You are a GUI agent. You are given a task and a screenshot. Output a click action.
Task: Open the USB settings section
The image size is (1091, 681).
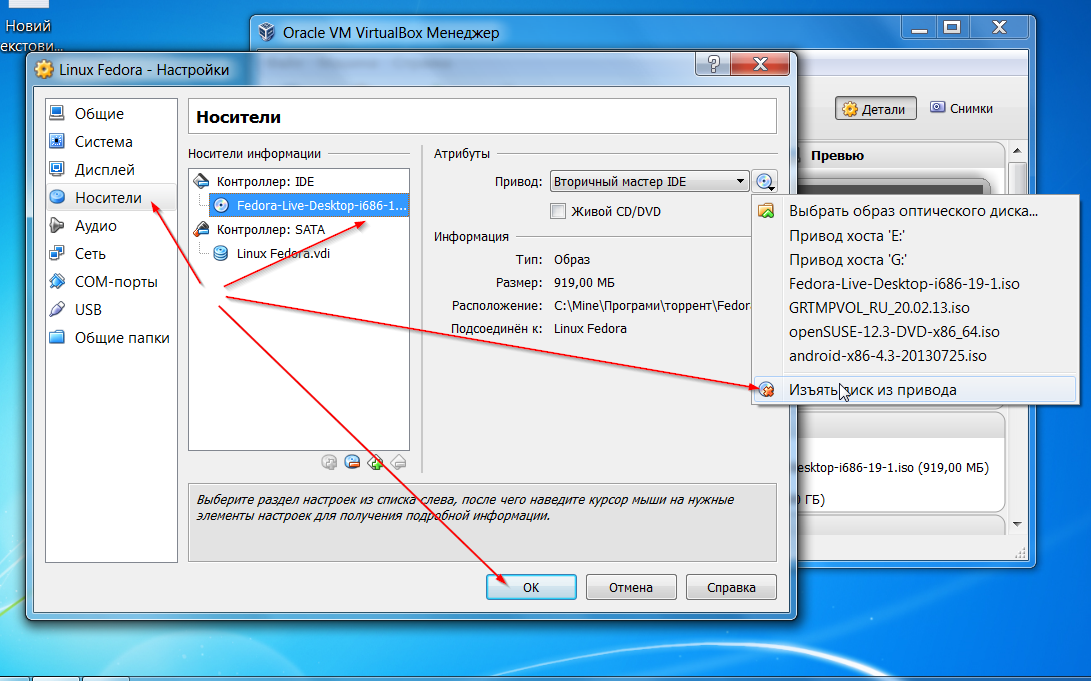(x=88, y=310)
